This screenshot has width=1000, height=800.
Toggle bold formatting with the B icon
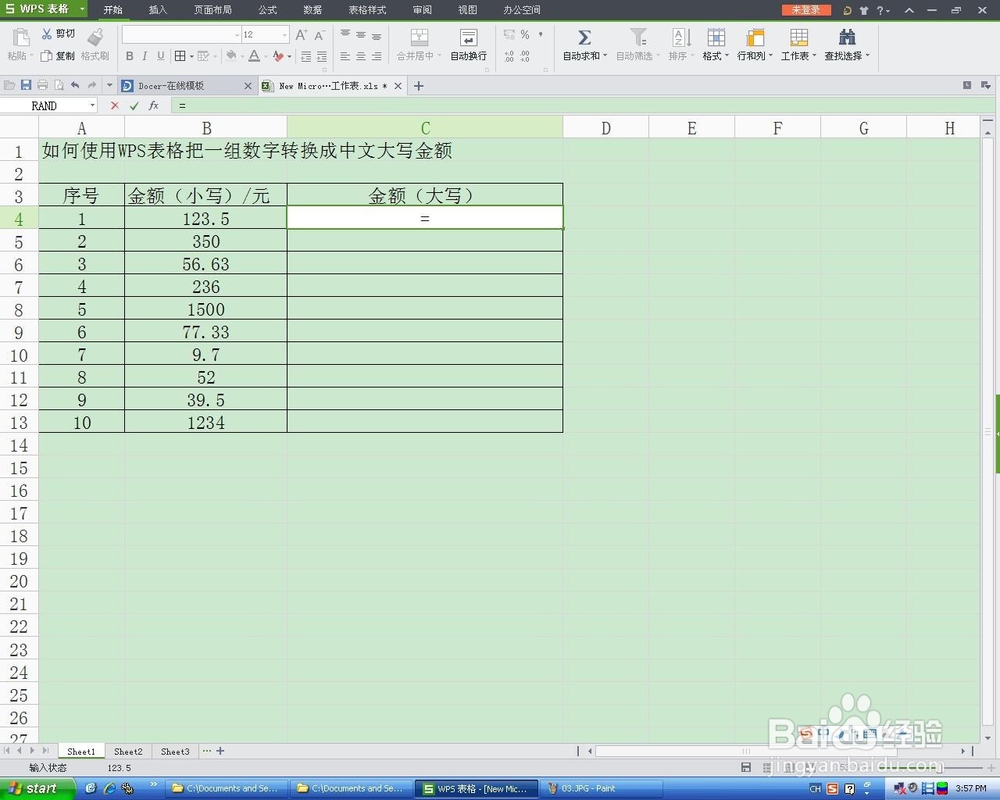(128, 56)
